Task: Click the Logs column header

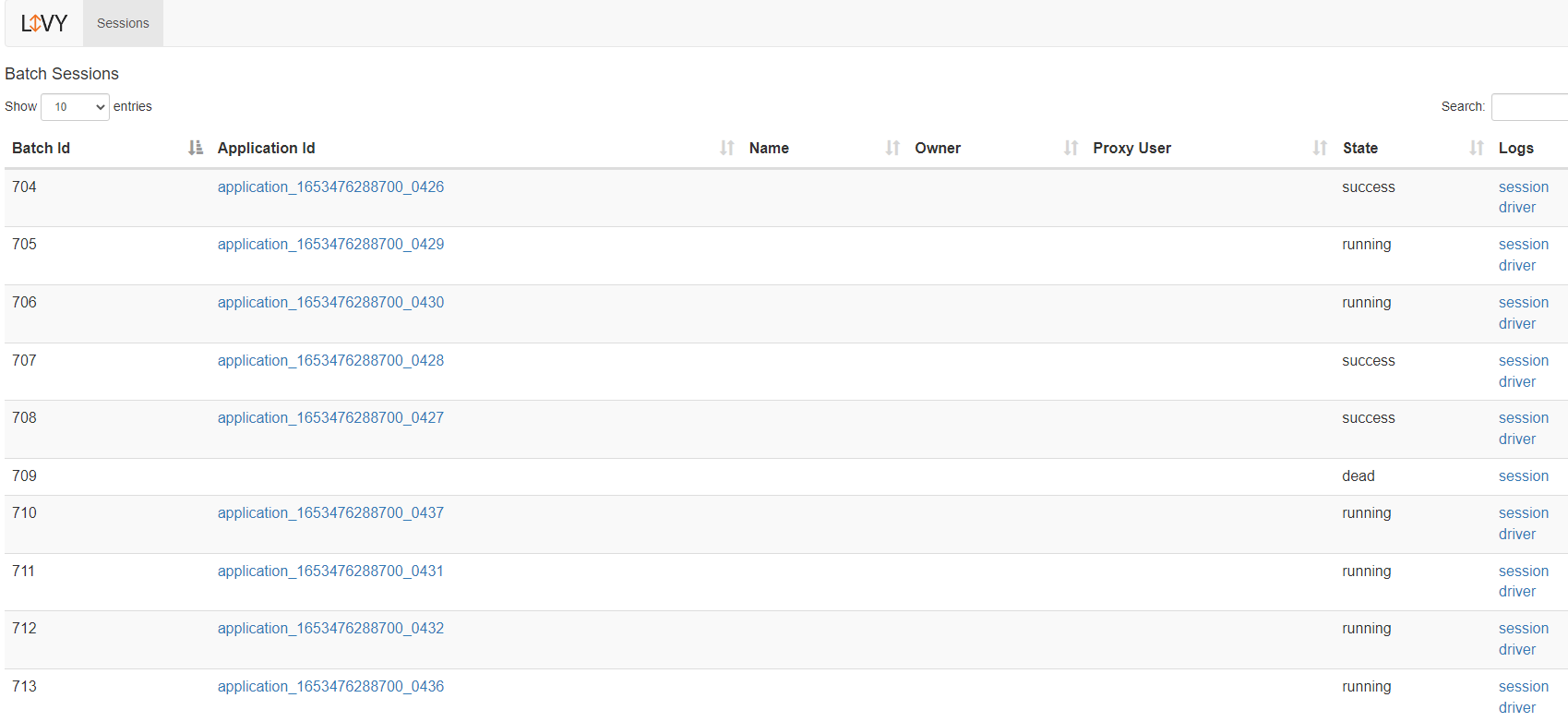Action: coord(1515,148)
